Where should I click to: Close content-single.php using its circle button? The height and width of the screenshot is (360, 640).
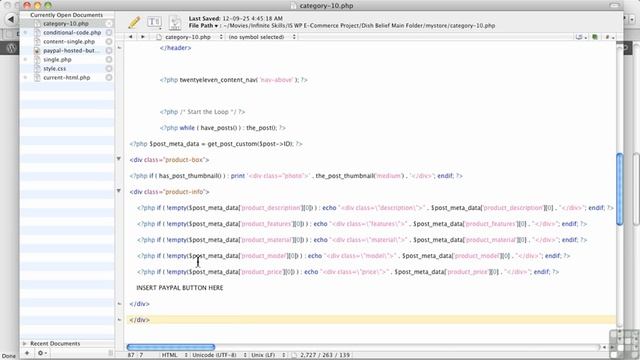[109, 42]
